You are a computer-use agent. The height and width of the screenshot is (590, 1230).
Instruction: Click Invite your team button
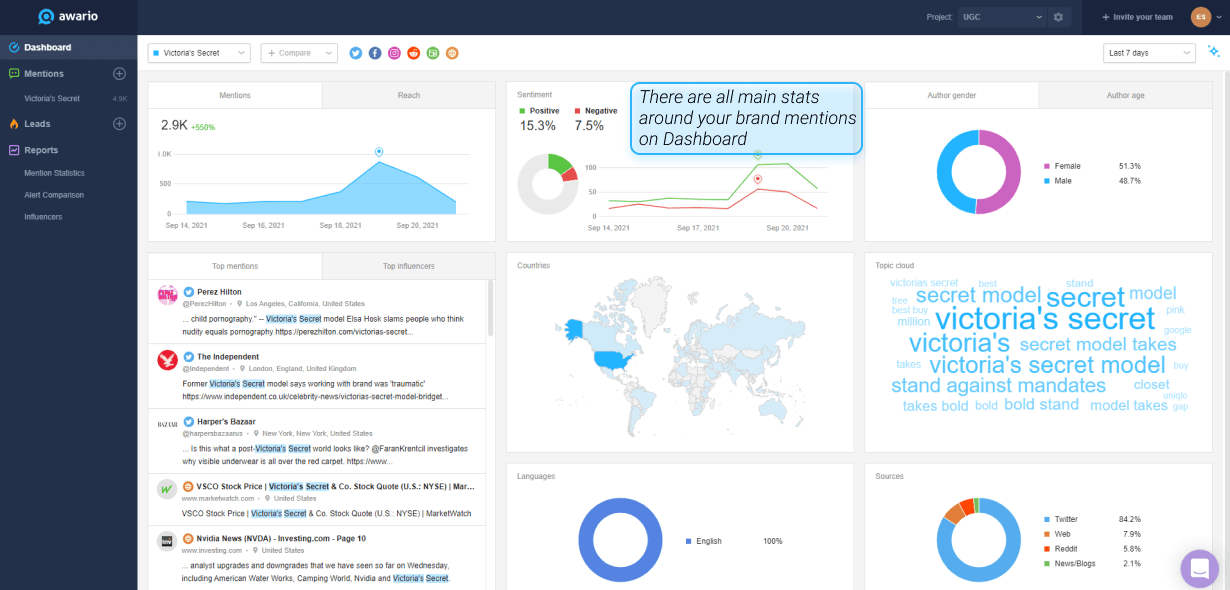pyautogui.click(x=1137, y=17)
